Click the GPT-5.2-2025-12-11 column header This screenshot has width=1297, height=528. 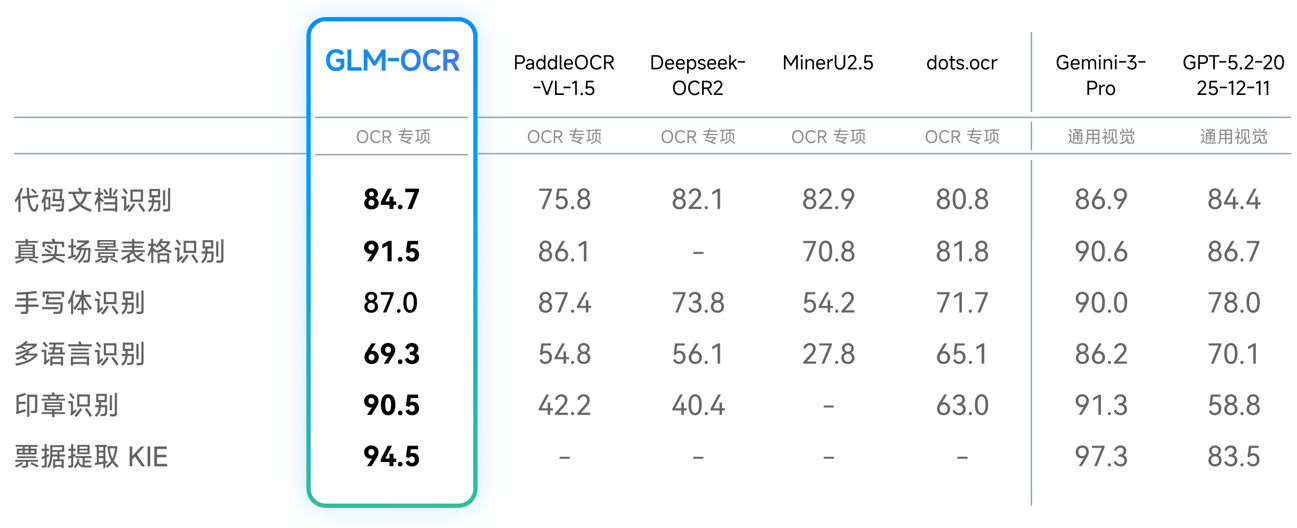(1233, 75)
